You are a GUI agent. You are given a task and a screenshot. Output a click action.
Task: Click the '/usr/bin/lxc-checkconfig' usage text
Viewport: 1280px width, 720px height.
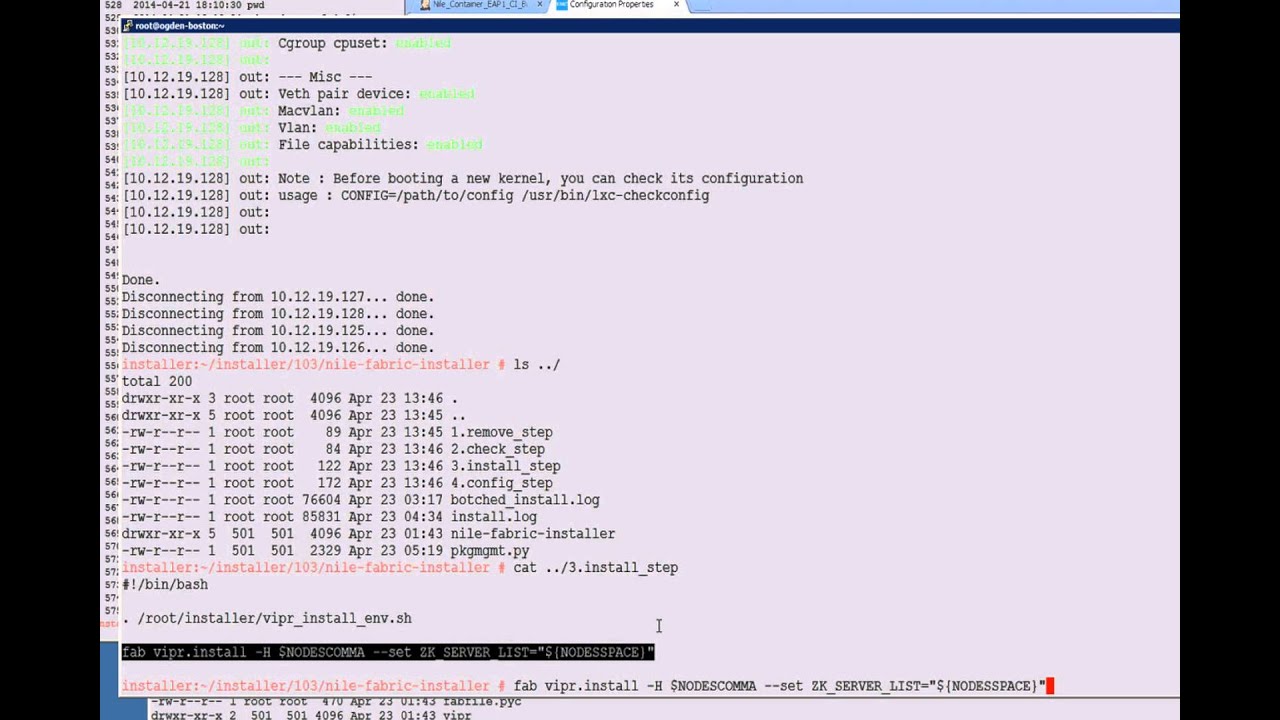615,195
